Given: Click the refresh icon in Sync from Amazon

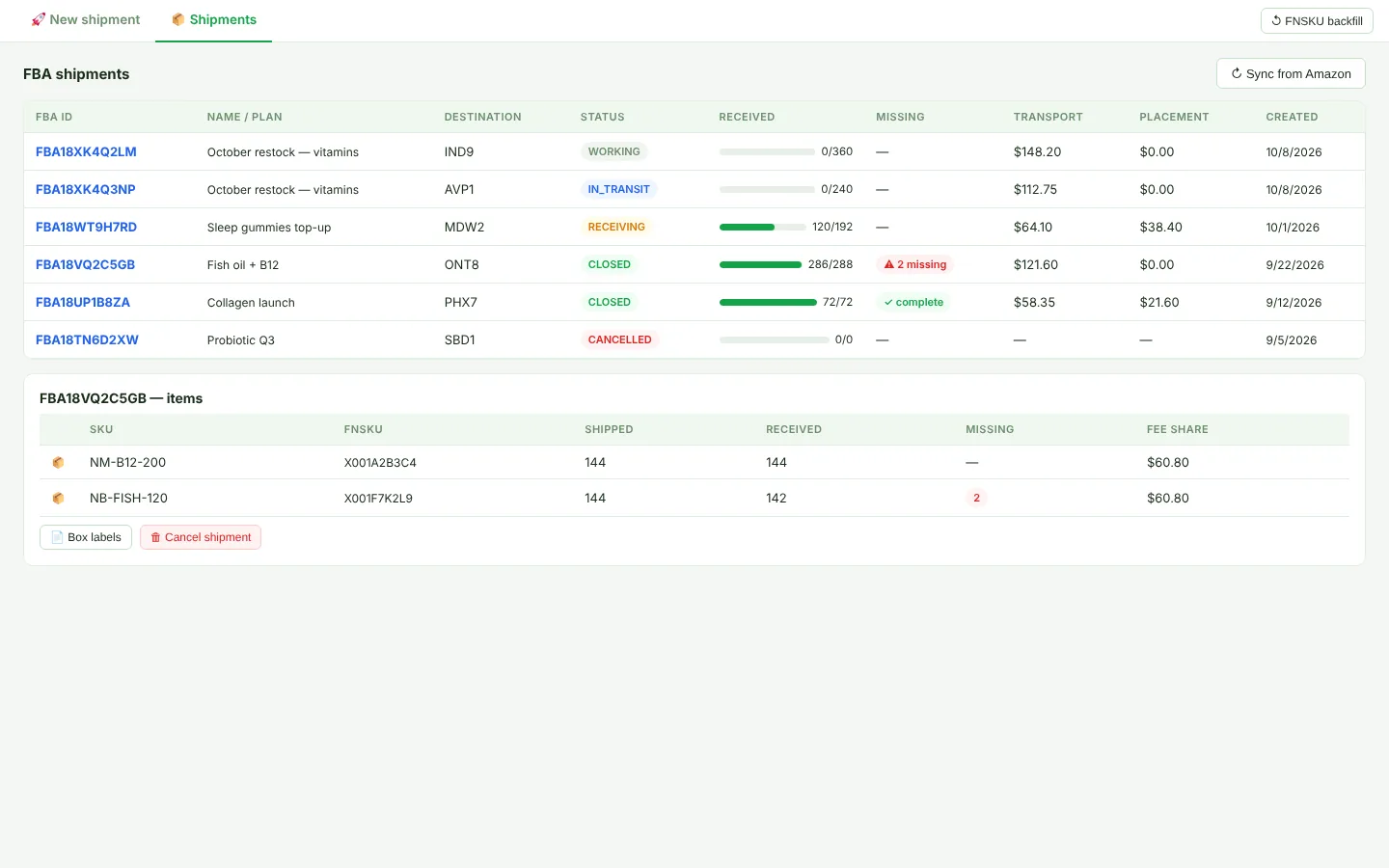Looking at the screenshot, I should (x=1237, y=73).
